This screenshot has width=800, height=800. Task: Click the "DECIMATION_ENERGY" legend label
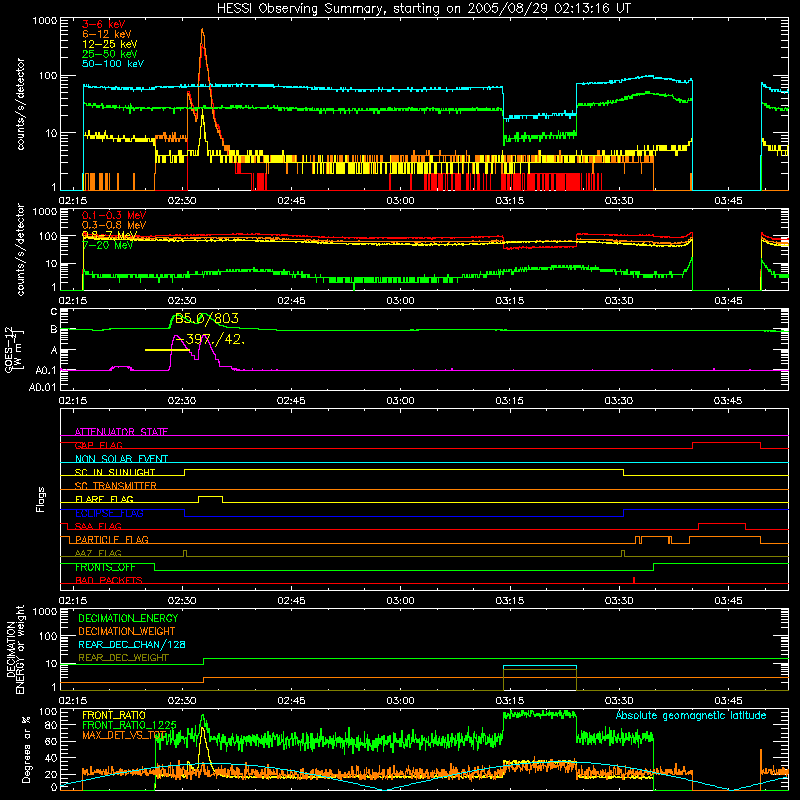(x=128, y=618)
